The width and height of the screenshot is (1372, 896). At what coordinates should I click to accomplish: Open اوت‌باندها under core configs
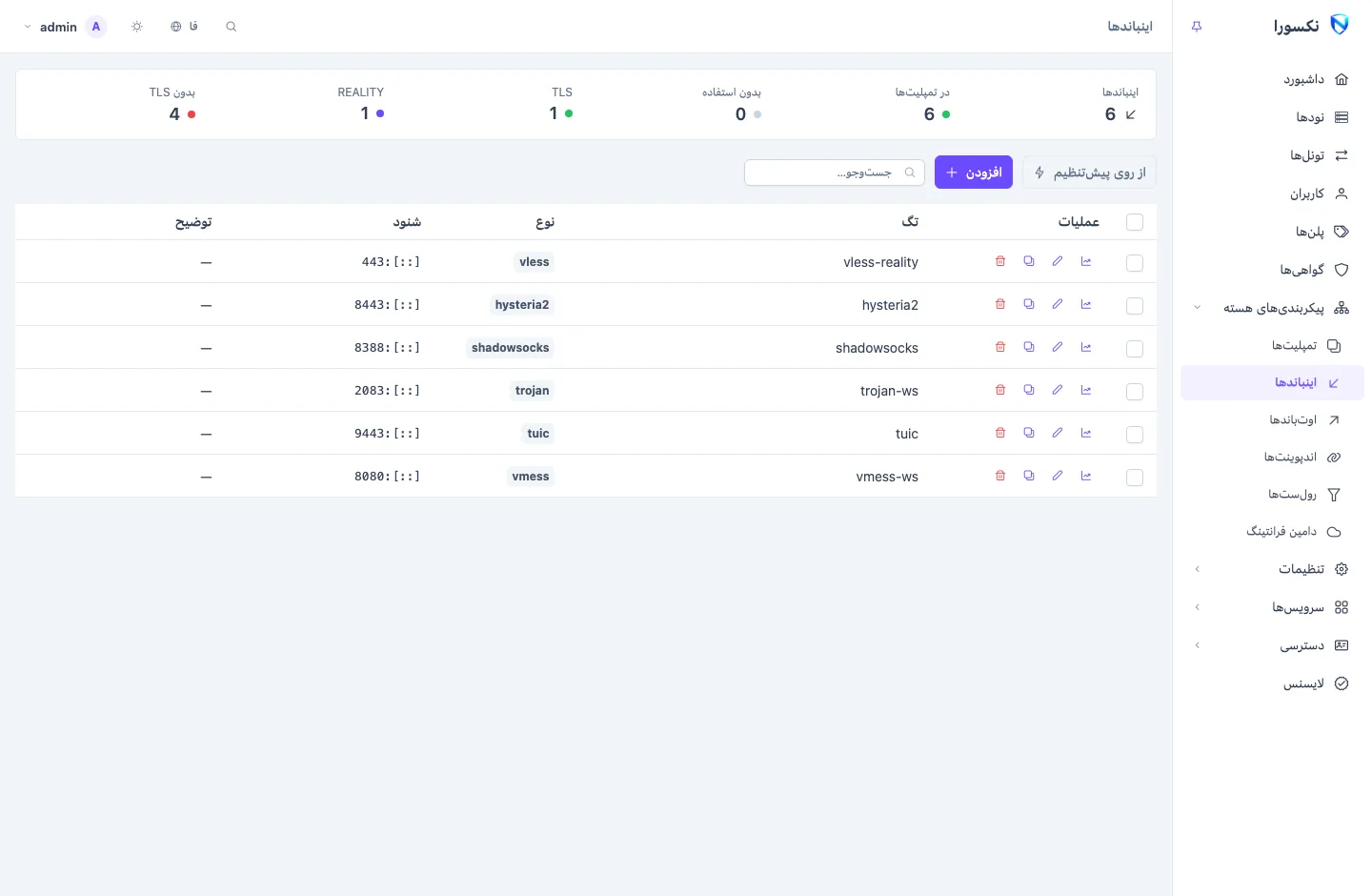1272,419
